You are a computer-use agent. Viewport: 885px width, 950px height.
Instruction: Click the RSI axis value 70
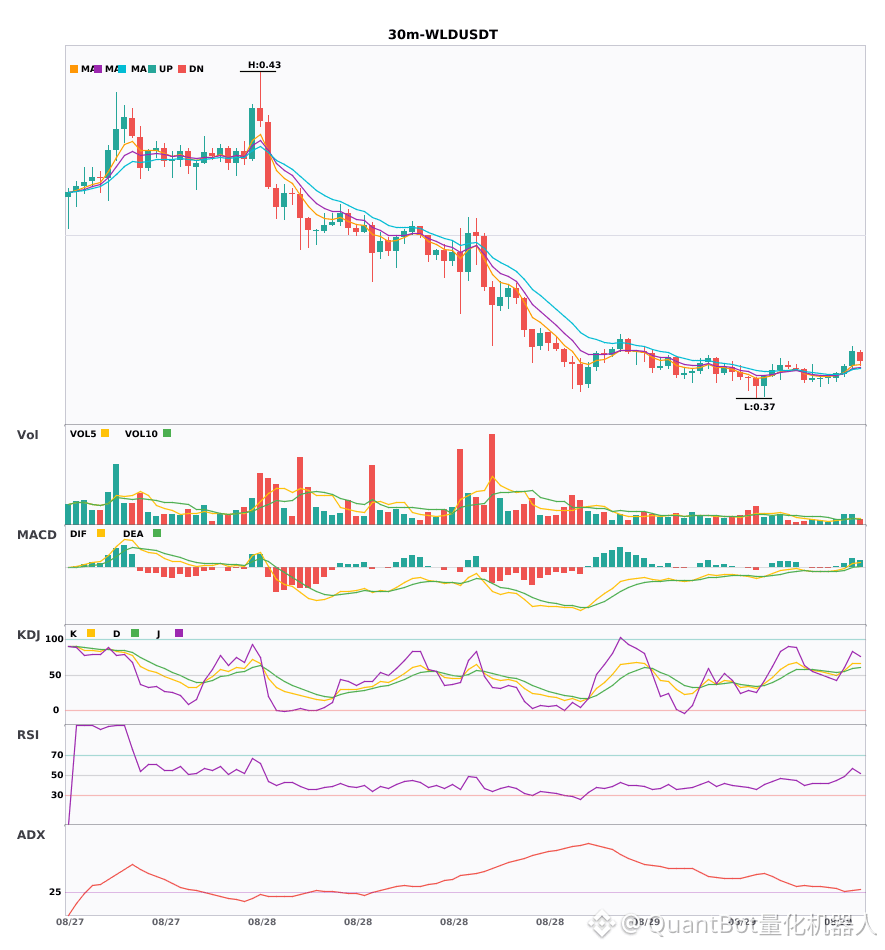[57, 755]
